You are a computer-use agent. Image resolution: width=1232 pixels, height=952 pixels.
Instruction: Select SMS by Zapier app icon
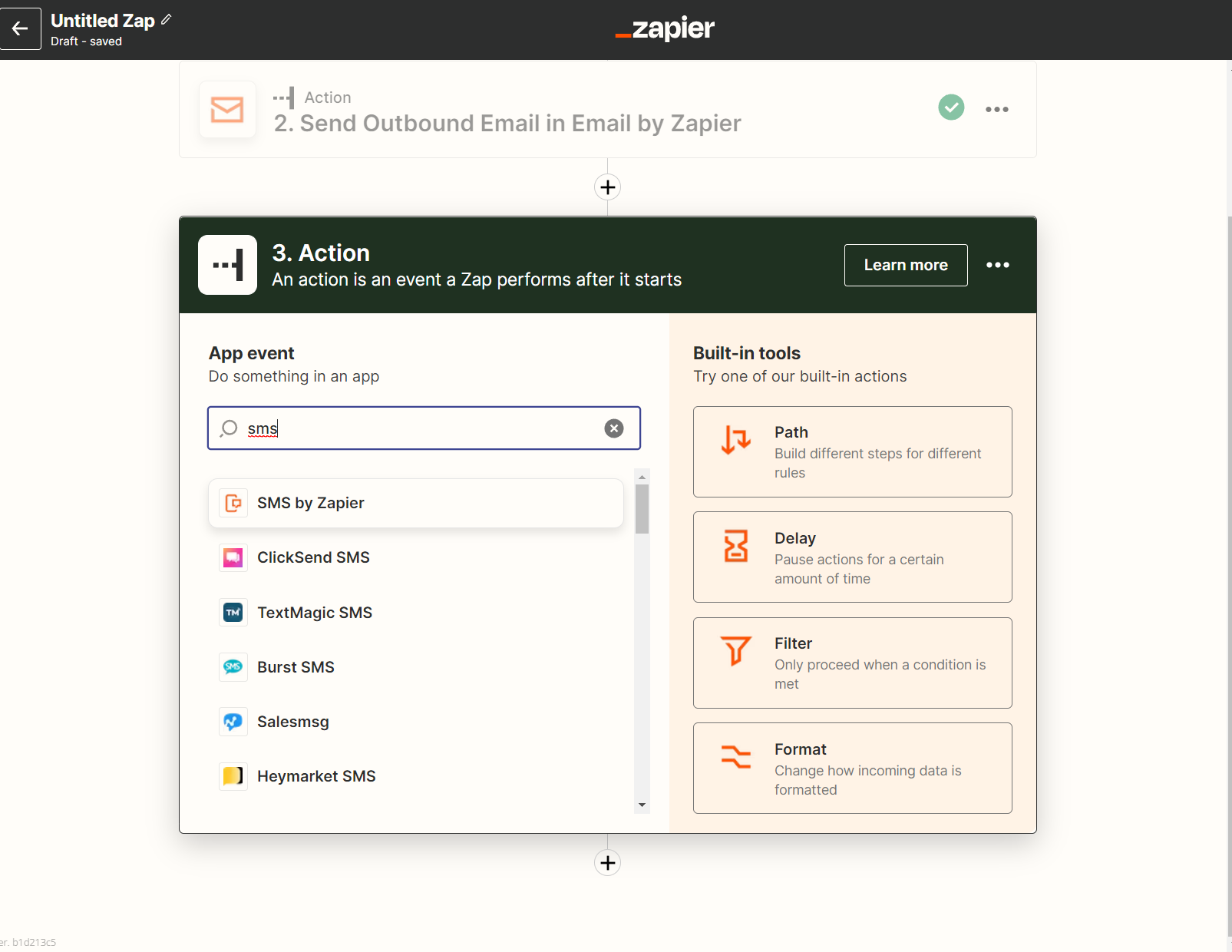tap(233, 503)
